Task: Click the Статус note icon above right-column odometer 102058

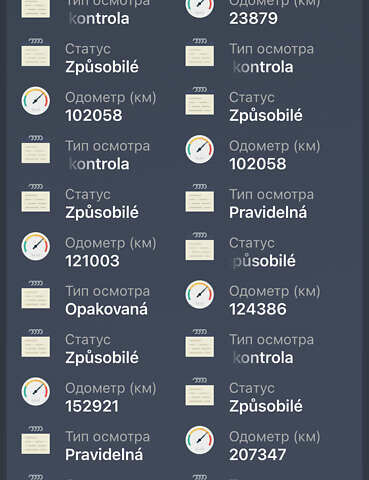Action: [199, 101]
